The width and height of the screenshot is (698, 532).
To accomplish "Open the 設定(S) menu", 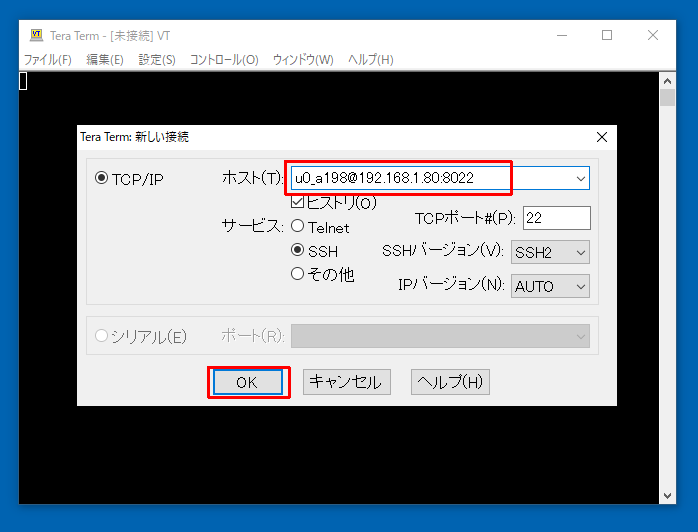I will click(157, 60).
